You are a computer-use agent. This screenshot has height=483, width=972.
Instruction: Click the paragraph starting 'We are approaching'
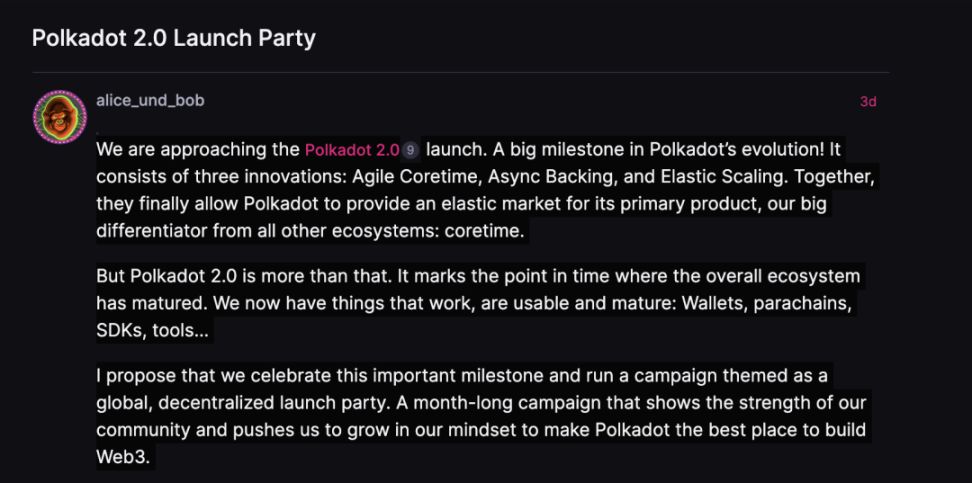tap(470, 191)
